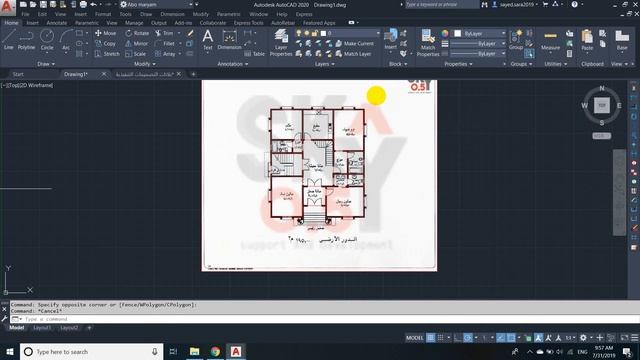Open the Dimension menu

(x=172, y=14)
